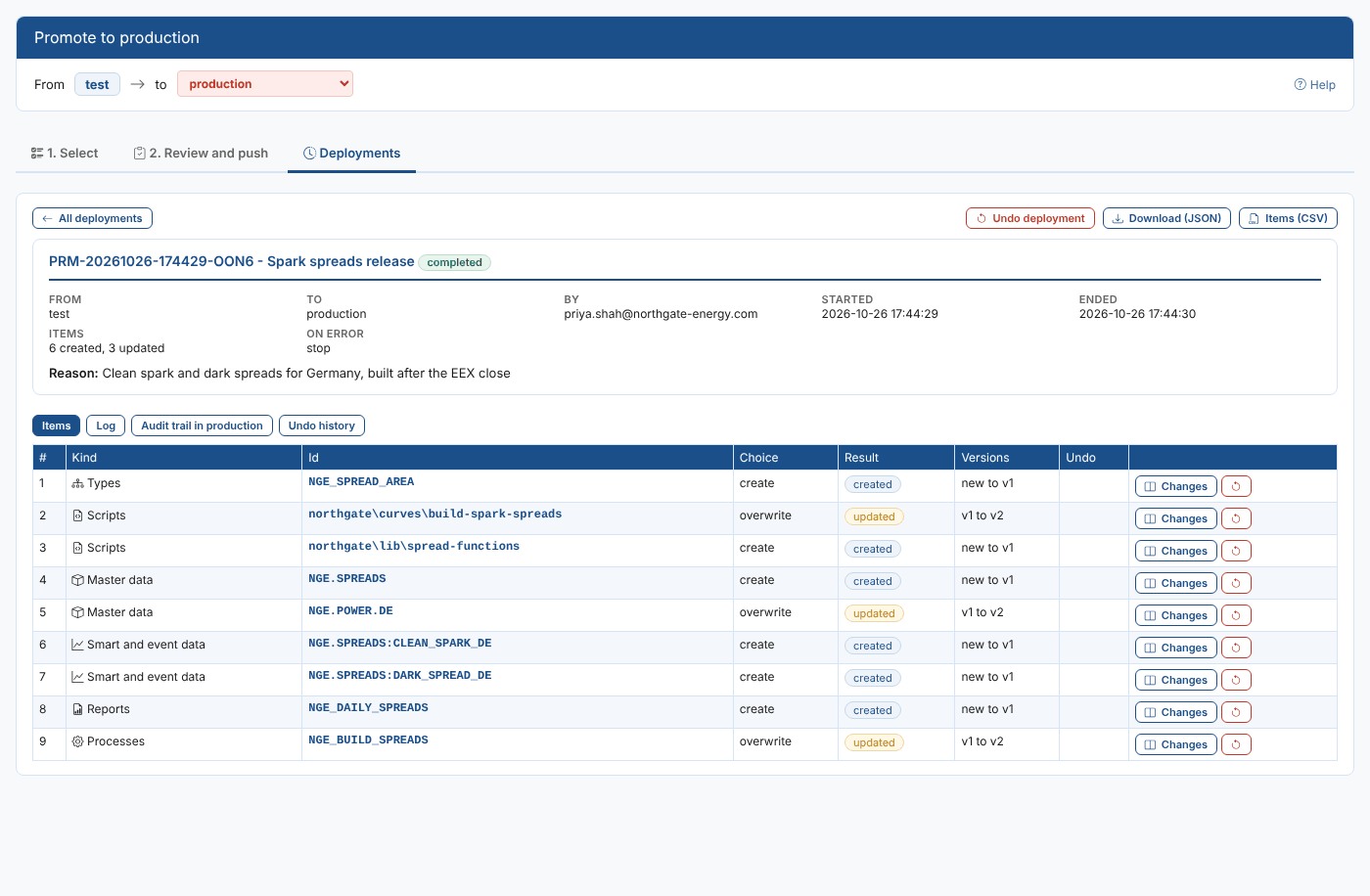Click the Kind column header
The width and height of the screenshot is (1370, 896).
[183, 458]
